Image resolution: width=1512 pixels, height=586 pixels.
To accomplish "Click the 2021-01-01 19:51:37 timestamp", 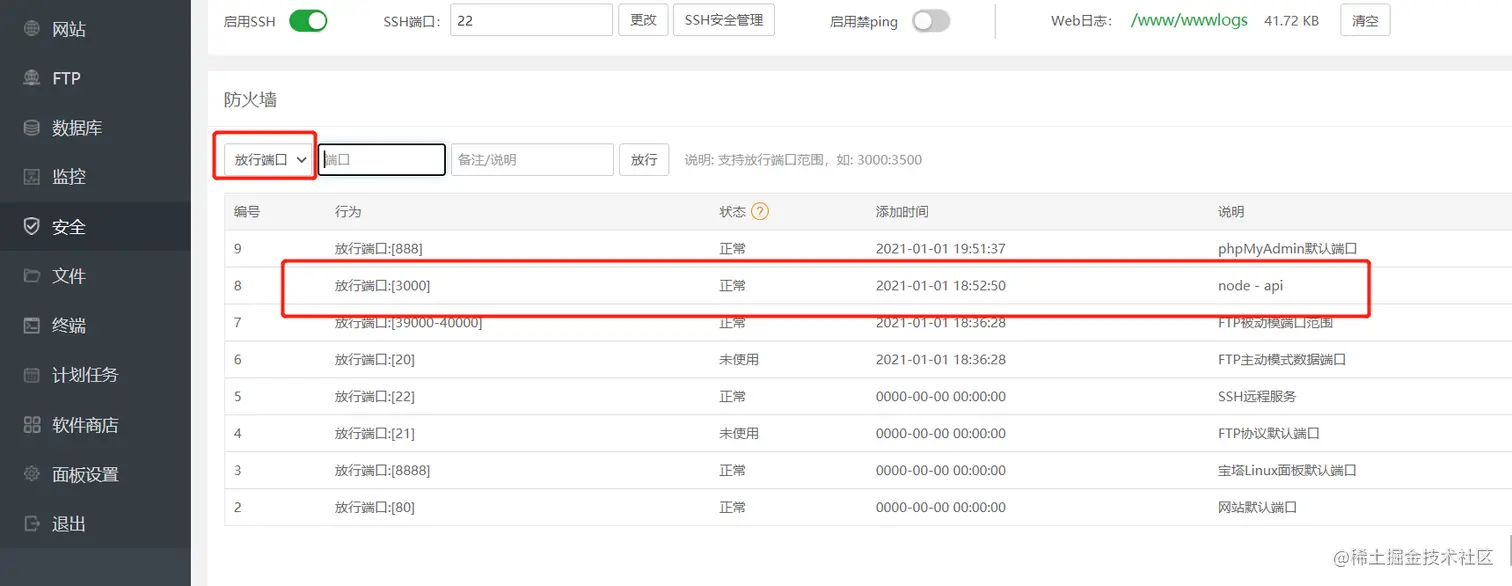I will (x=941, y=248).
